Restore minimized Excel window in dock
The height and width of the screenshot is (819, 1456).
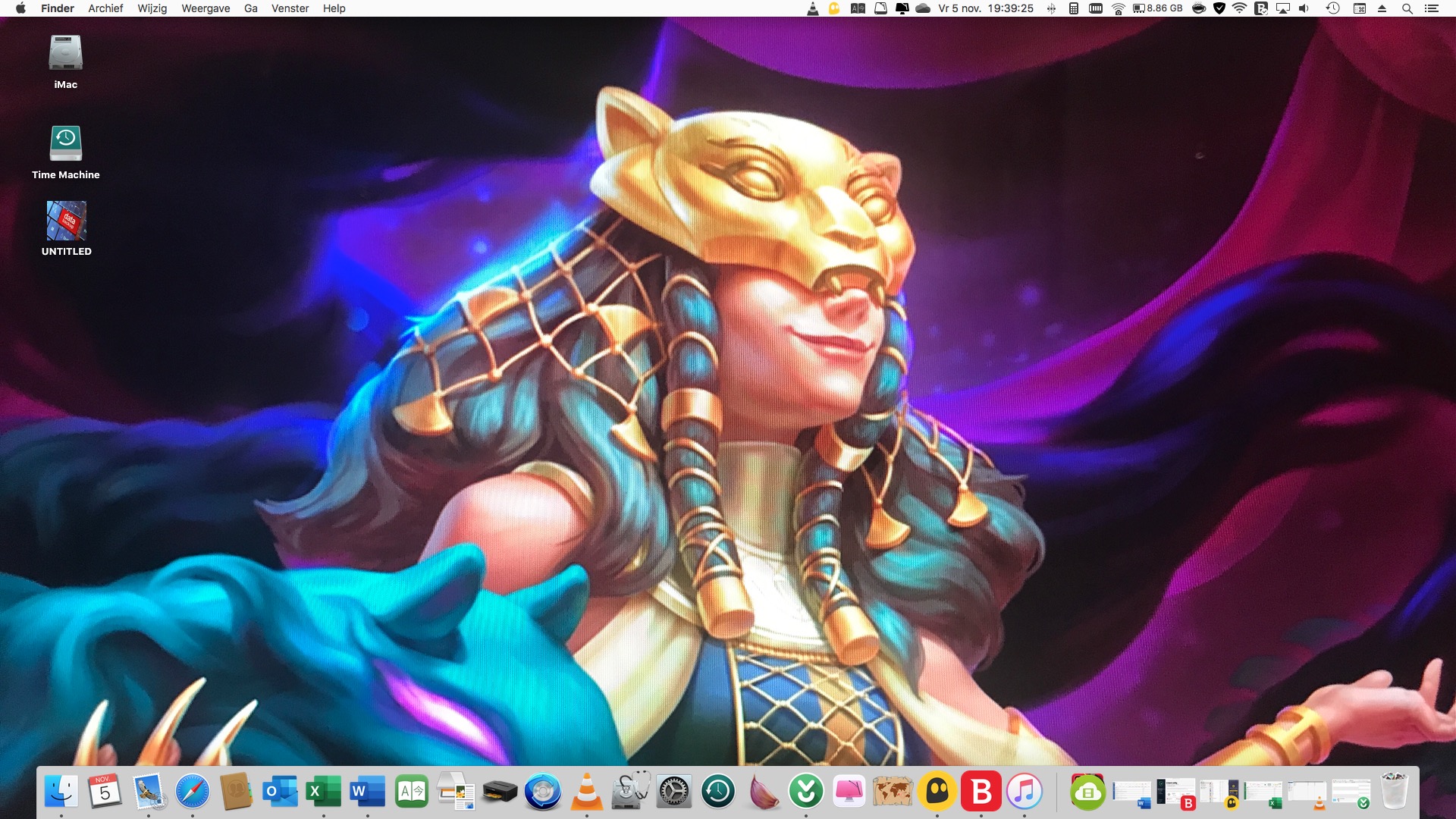pyautogui.click(x=1263, y=793)
